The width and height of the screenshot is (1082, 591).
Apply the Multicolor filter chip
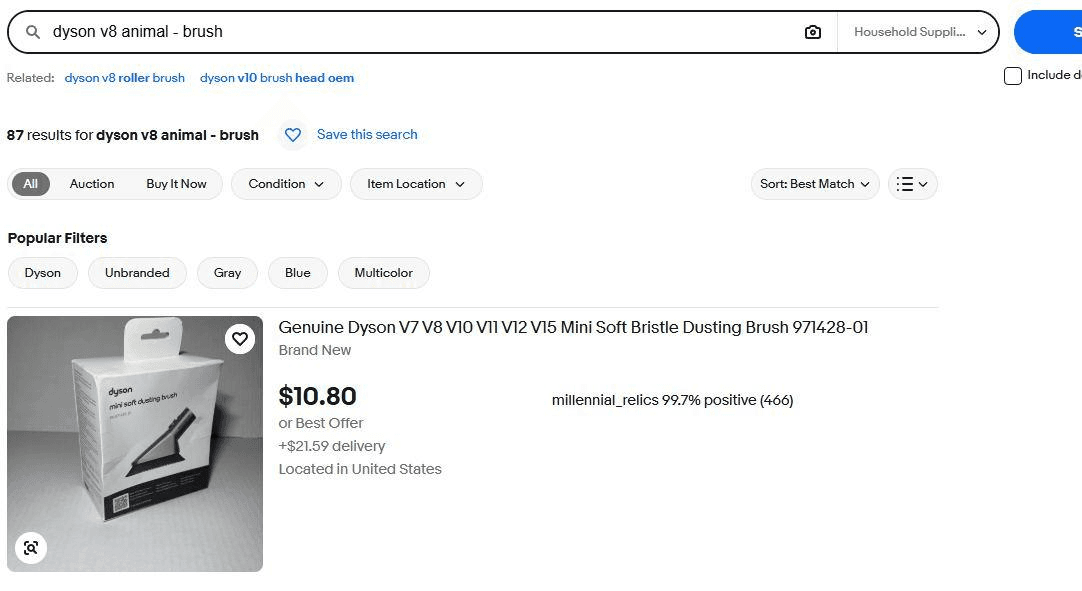click(x=384, y=273)
